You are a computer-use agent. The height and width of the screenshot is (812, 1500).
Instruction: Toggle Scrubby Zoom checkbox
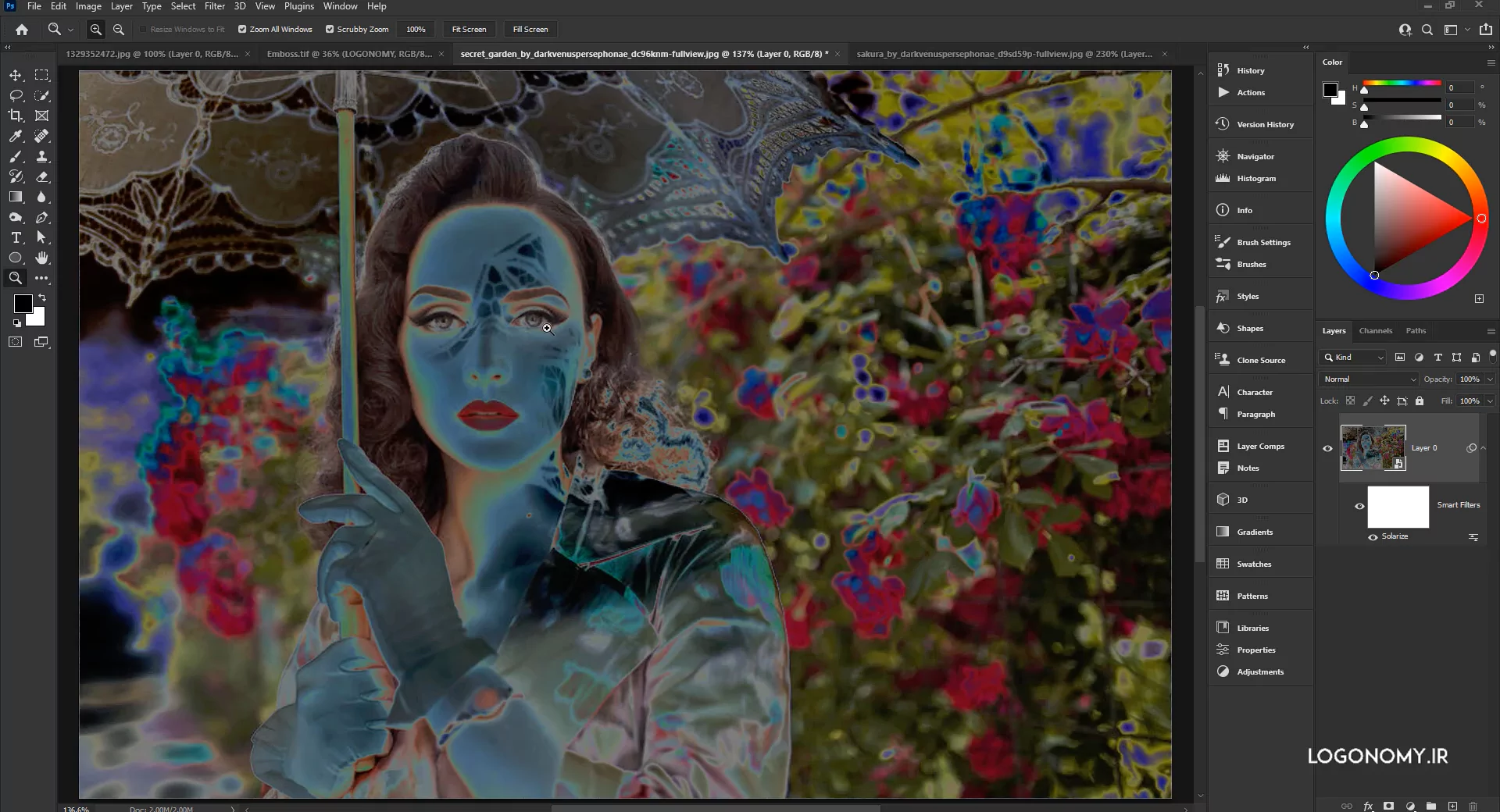(330, 29)
